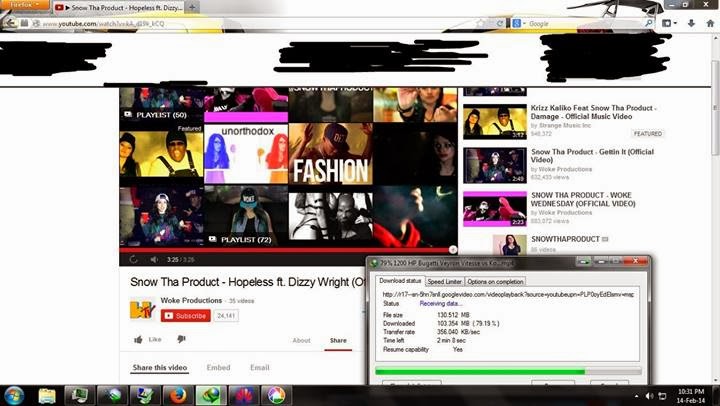Click the search magnifier in the Google box
This screenshot has width=720, height=406.
[648, 23]
